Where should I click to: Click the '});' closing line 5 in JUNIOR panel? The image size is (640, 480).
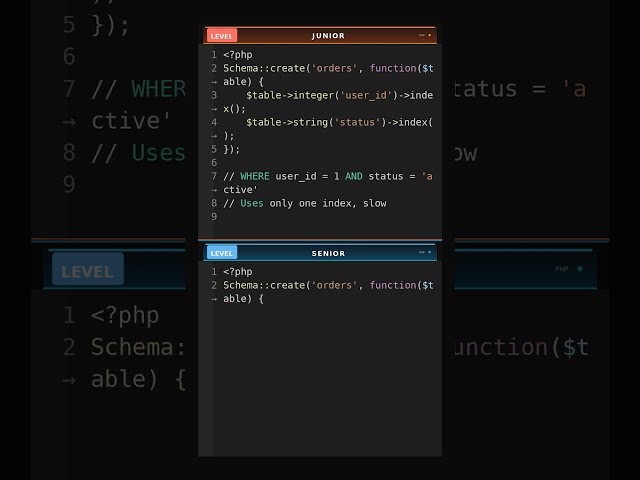231,149
